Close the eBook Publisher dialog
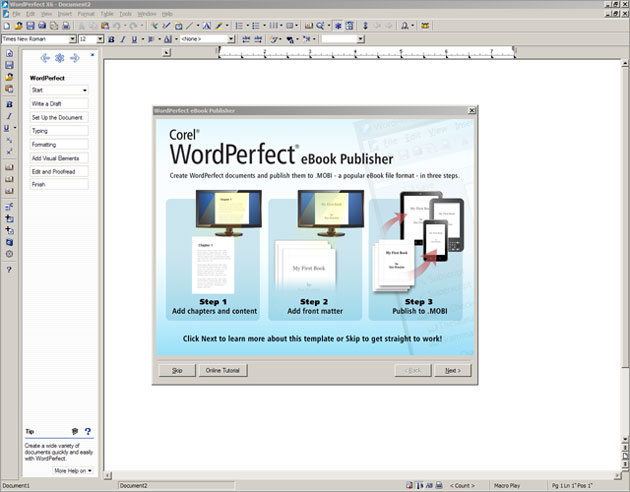This screenshot has width=630, height=492. tap(472, 110)
